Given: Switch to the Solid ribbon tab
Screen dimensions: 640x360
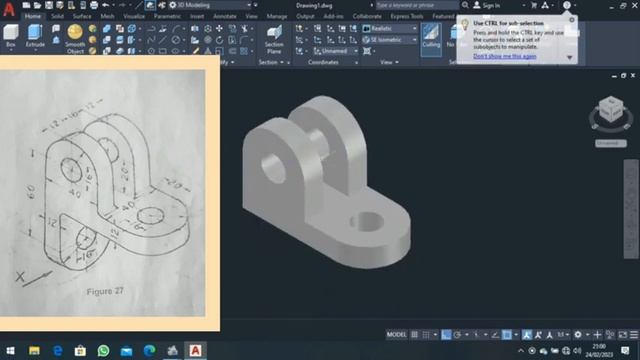Looking at the screenshot, I should click(58, 16).
